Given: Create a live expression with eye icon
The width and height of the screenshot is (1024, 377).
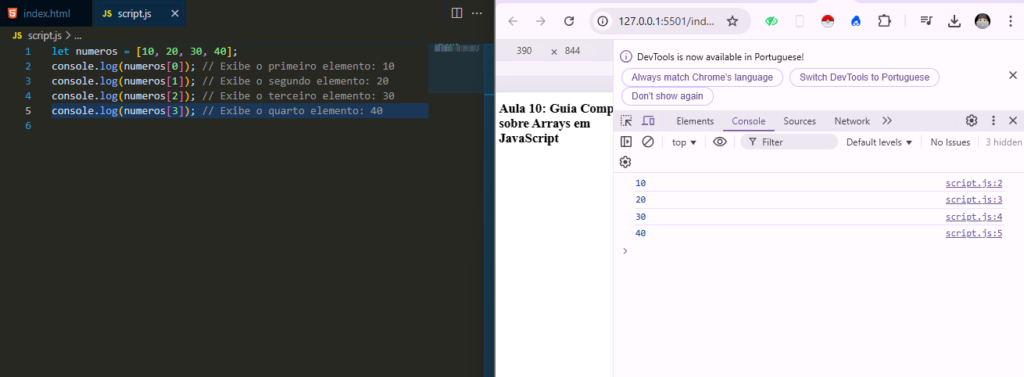Looking at the screenshot, I should point(720,142).
